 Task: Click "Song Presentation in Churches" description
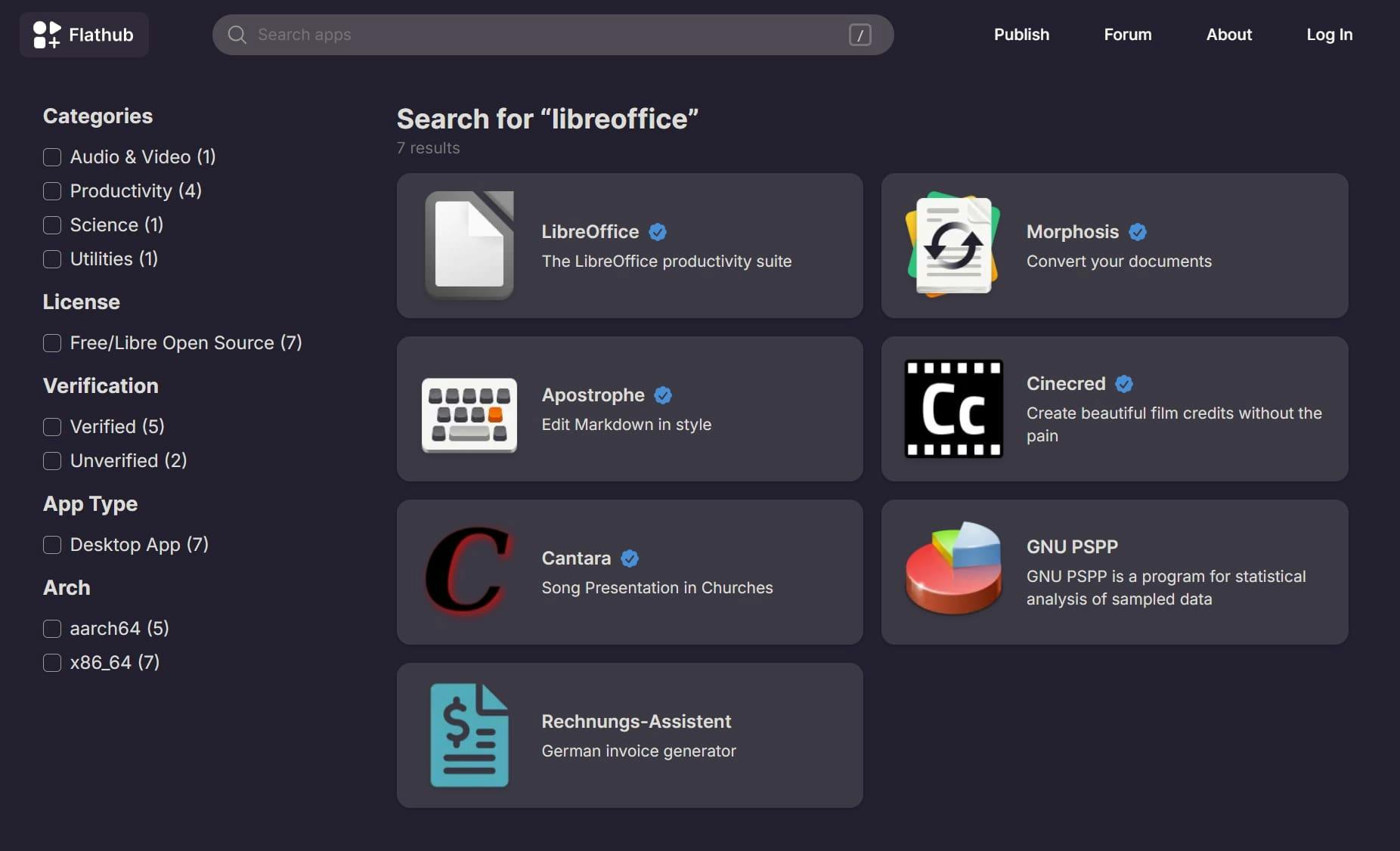click(657, 588)
